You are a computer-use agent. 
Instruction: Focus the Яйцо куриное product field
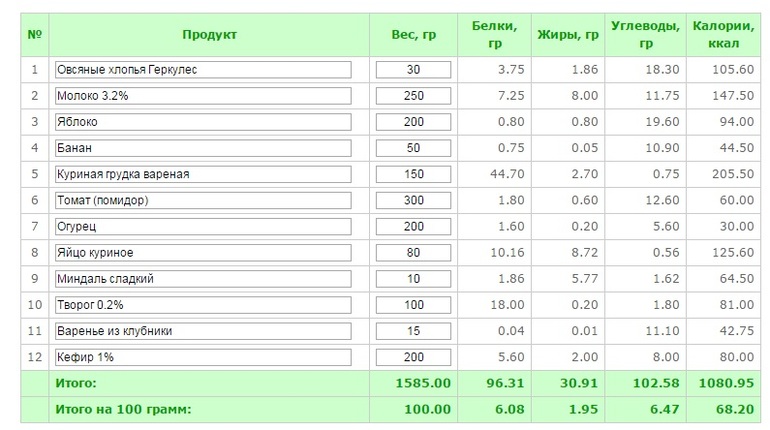point(205,252)
